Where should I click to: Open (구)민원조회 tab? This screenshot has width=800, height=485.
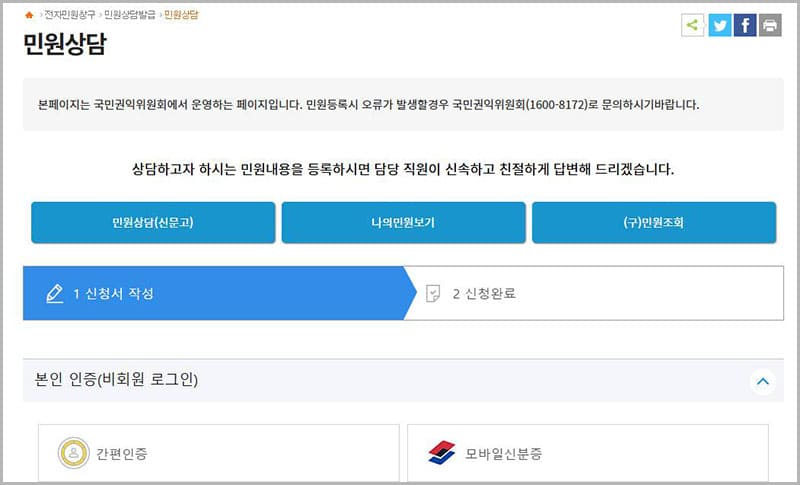click(653, 223)
